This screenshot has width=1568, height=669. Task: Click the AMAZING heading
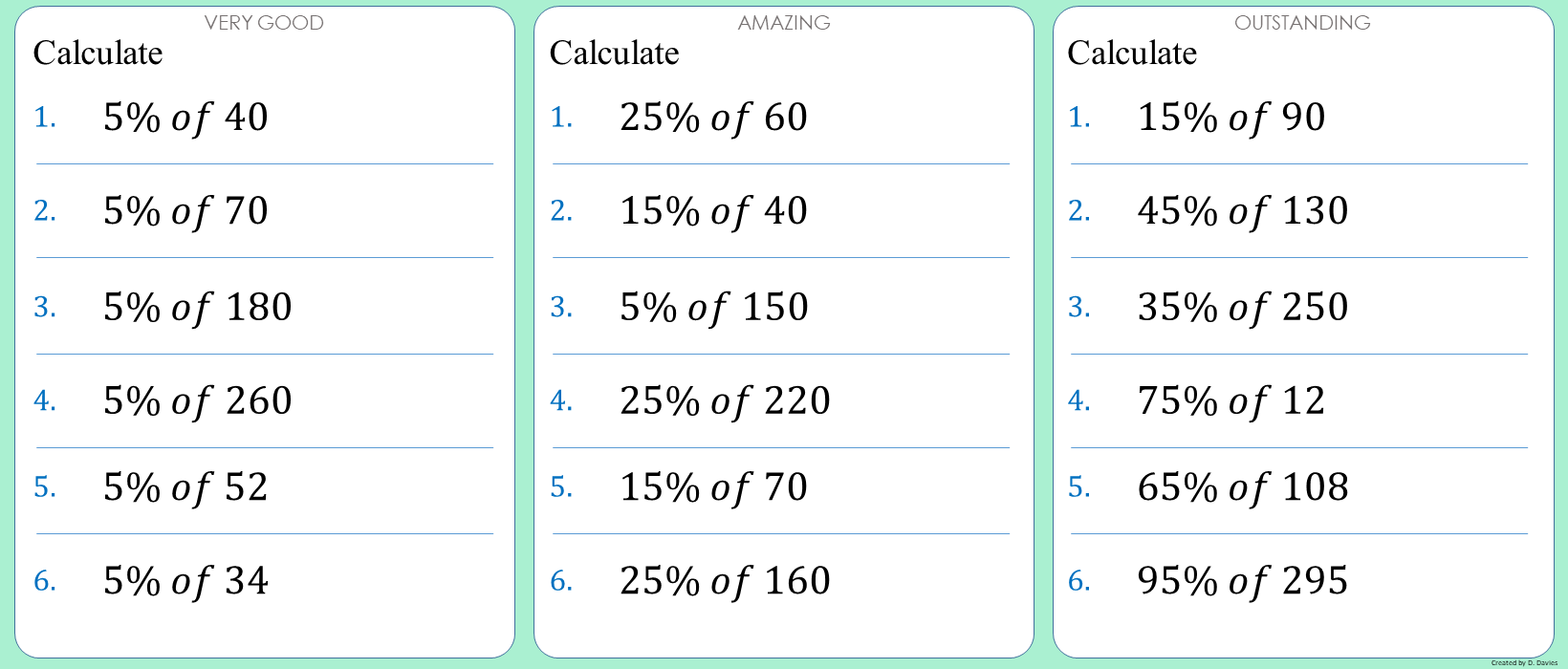coord(784,23)
